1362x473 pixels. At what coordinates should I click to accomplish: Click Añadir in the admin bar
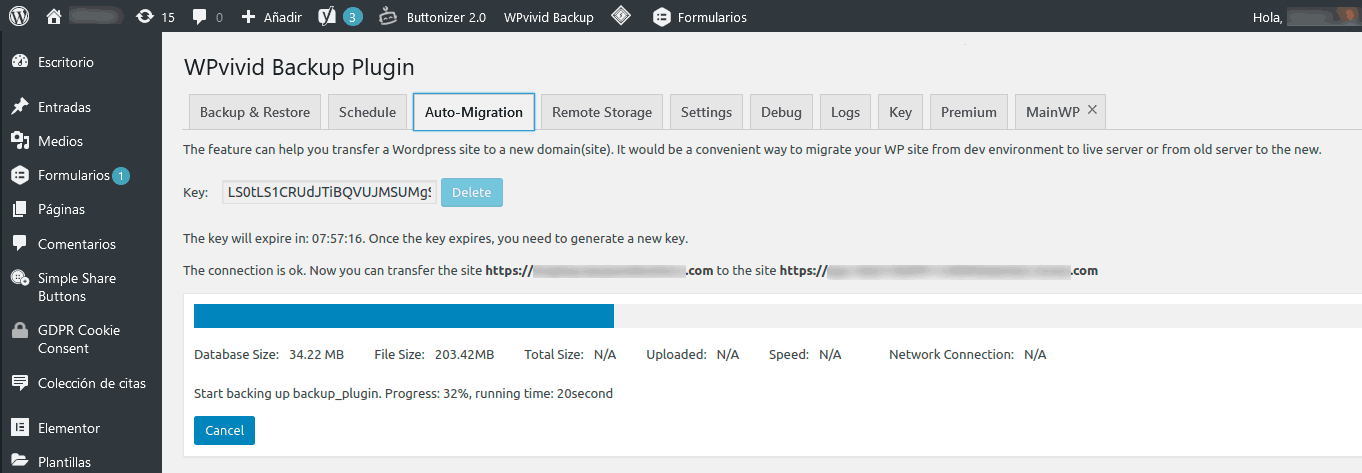tap(271, 16)
